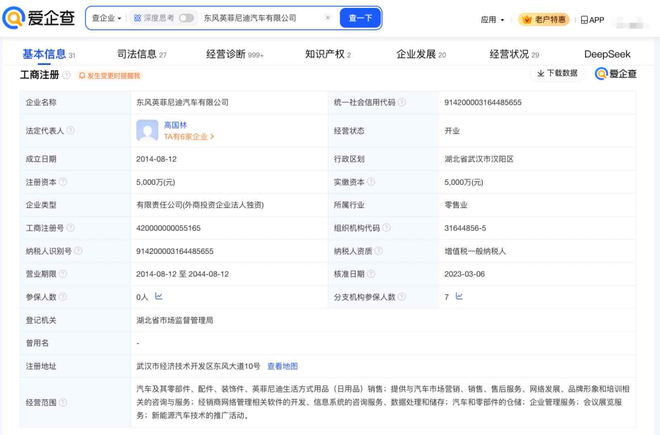Clear the search box with the X icon
Viewport: 660px width, 435px height.
[x=328, y=18]
